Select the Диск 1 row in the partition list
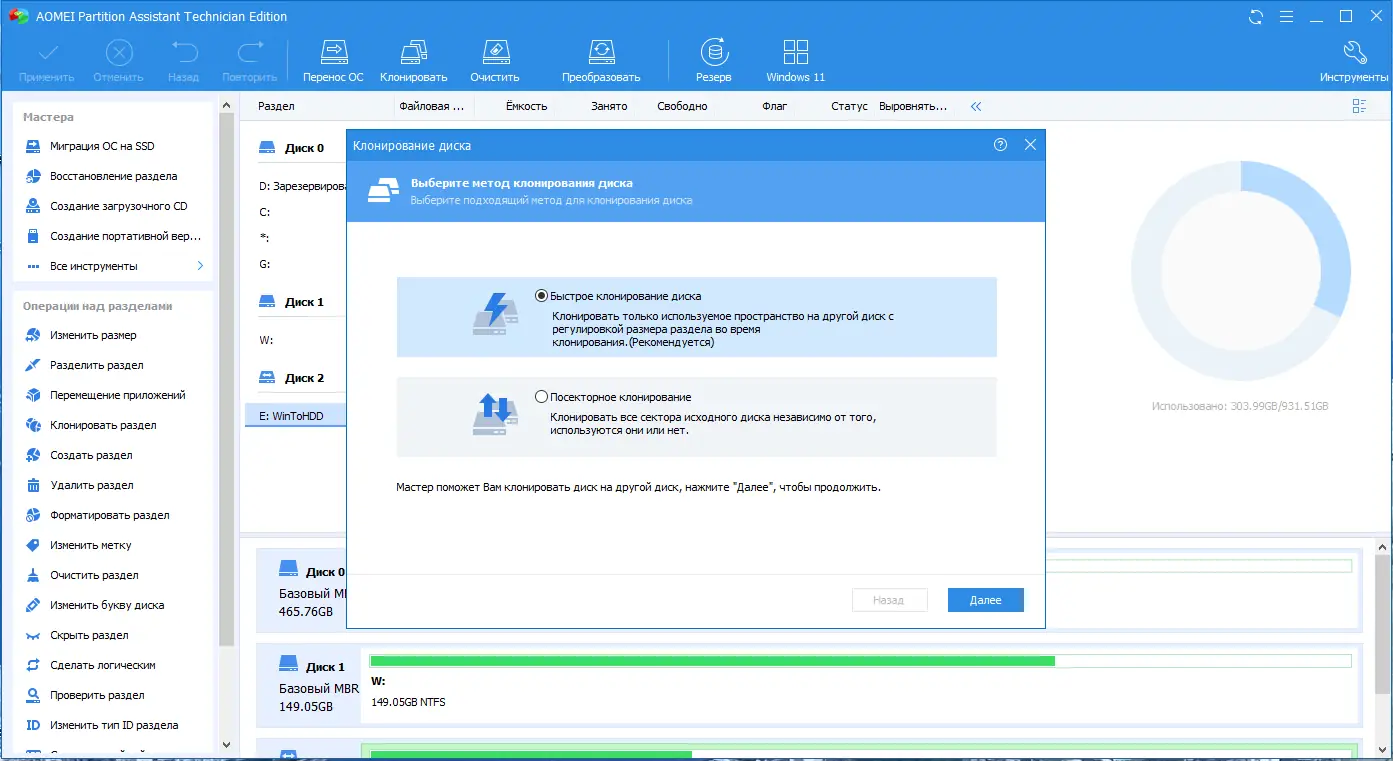This screenshot has width=1393, height=761. click(x=296, y=302)
